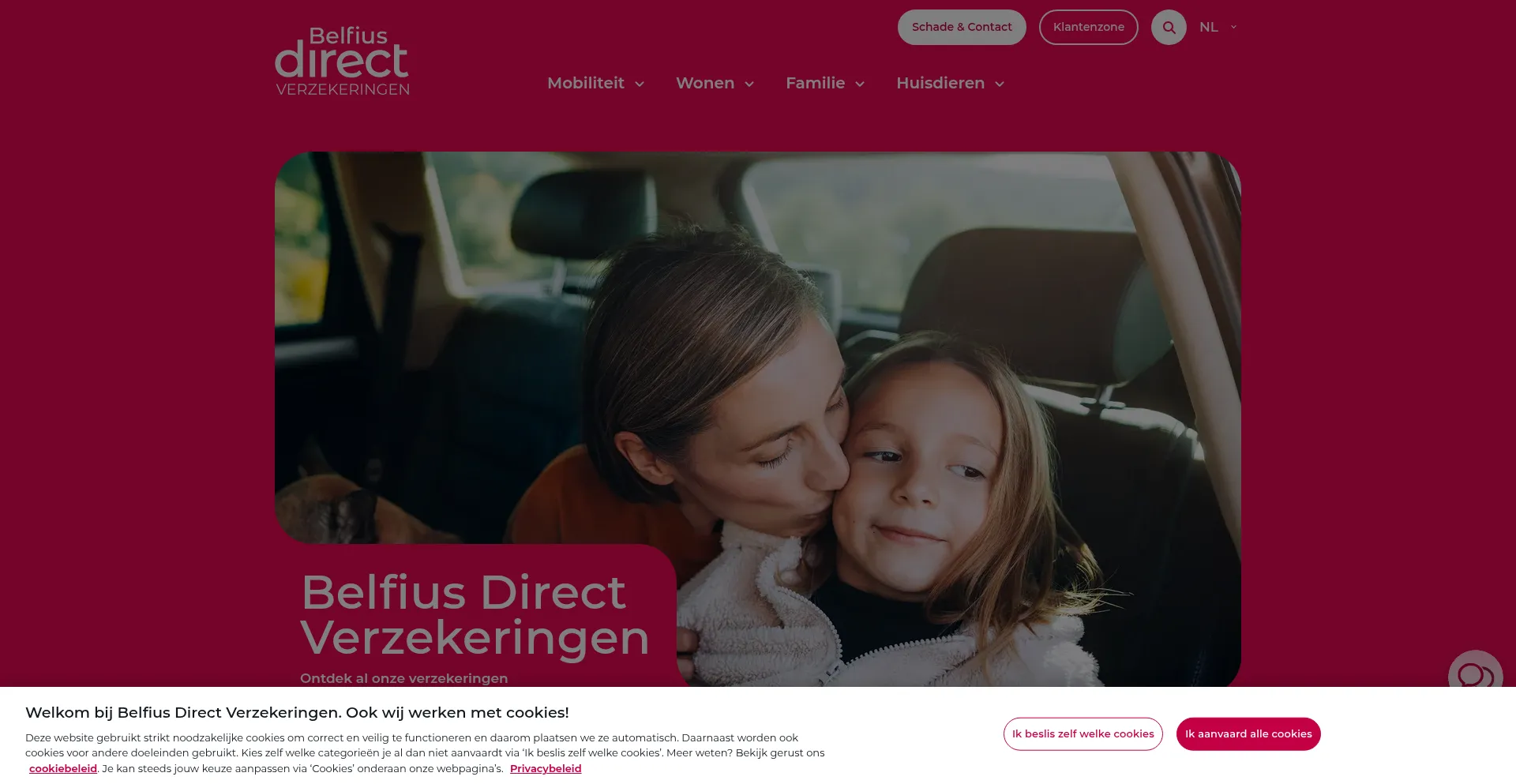Screen dimensions: 1516x784
Task: Open the Klantenzone button
Action: coord(1088,27)
